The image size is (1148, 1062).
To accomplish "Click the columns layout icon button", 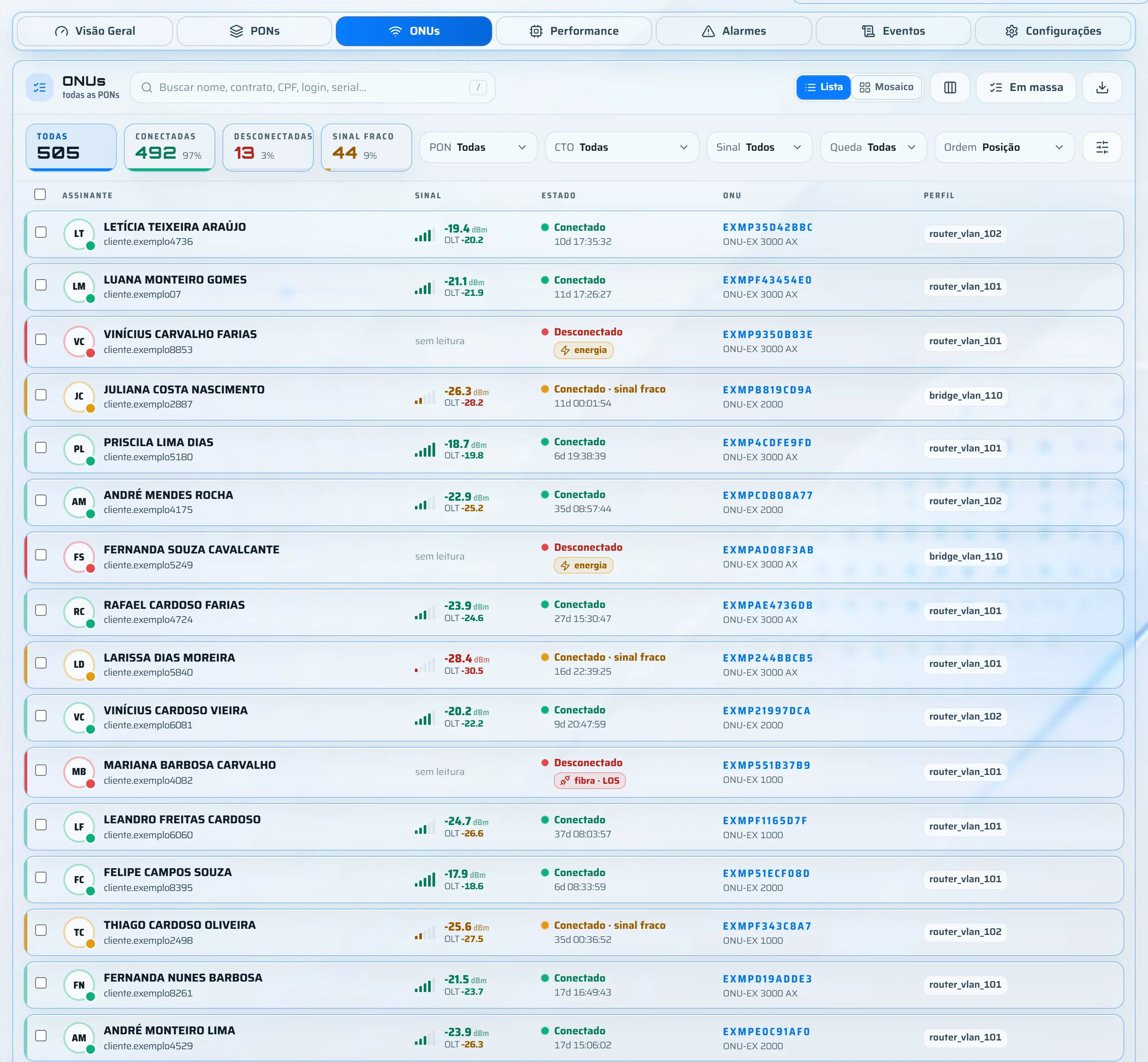I will (950, 87).
